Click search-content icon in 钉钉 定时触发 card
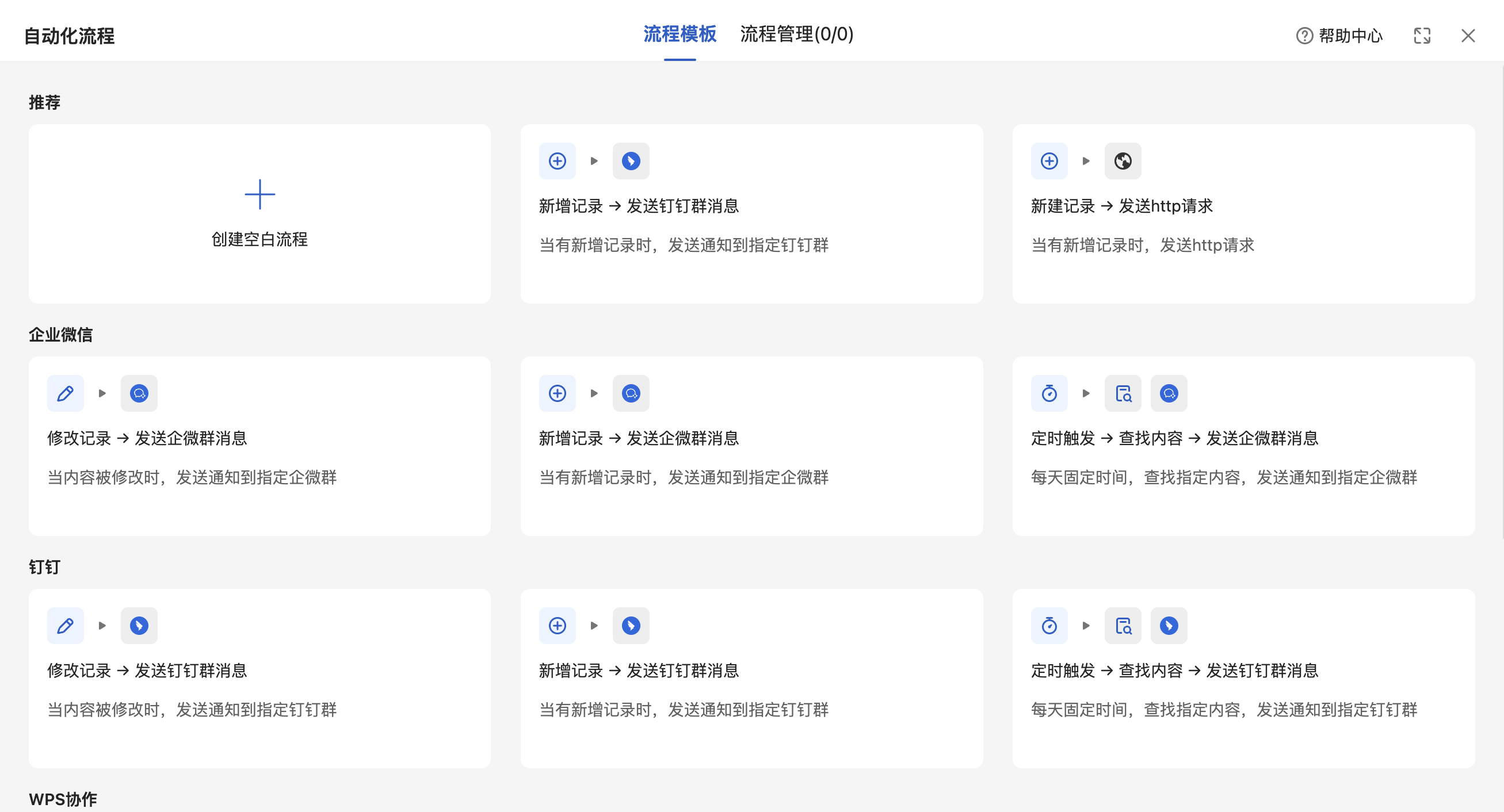1504x812 pixels. point(1123,626)
